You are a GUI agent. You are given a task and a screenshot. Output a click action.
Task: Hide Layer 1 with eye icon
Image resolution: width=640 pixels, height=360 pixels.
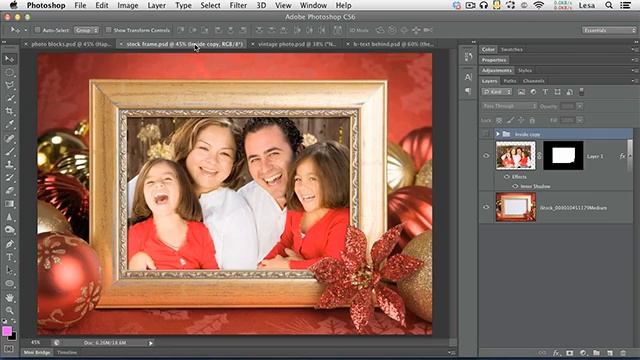[486, 156]
